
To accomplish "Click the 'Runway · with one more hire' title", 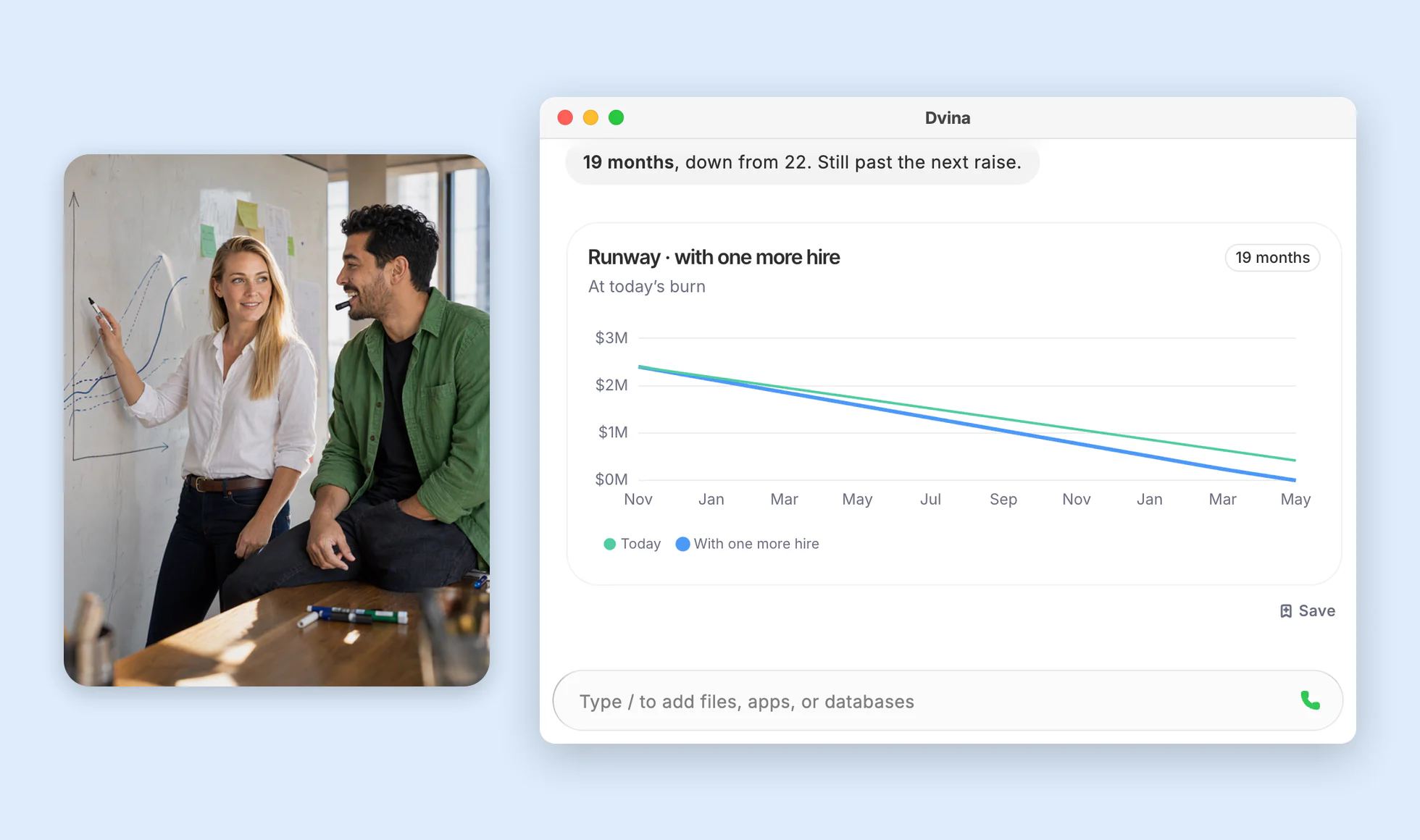I will click(x=714, y=257).
